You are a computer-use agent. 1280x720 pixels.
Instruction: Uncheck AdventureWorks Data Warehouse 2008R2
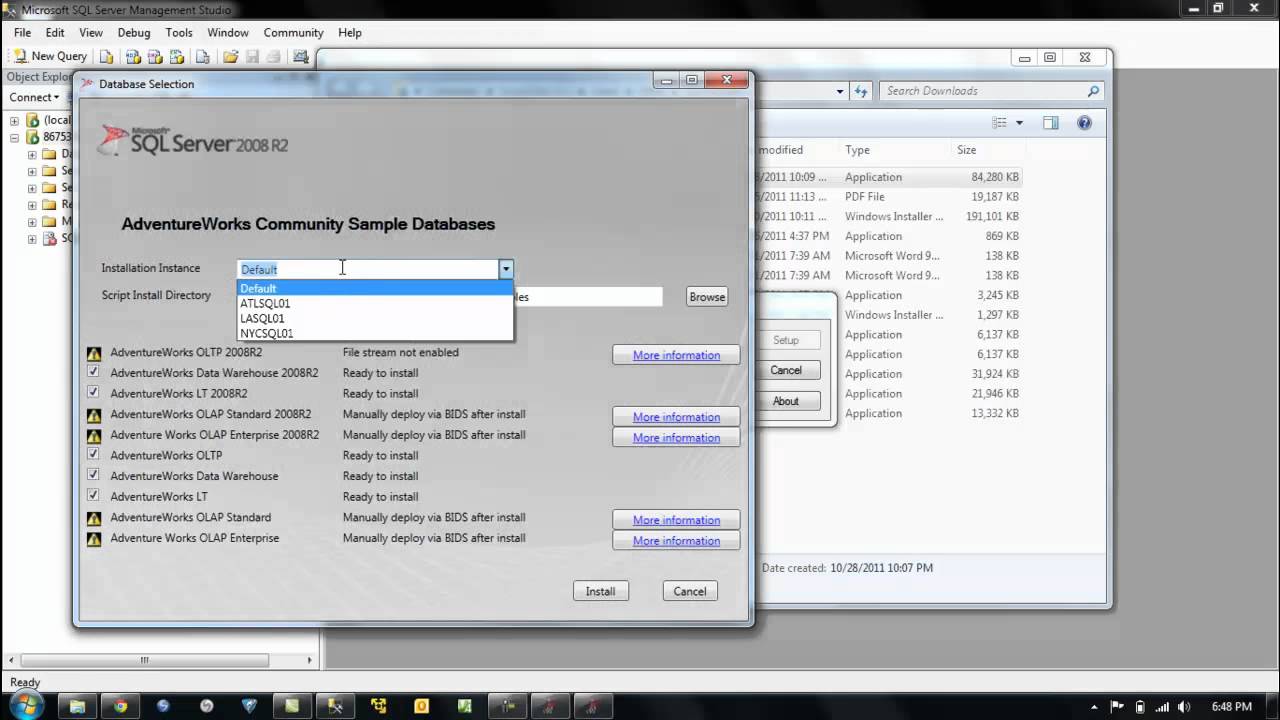coord(94,372)
